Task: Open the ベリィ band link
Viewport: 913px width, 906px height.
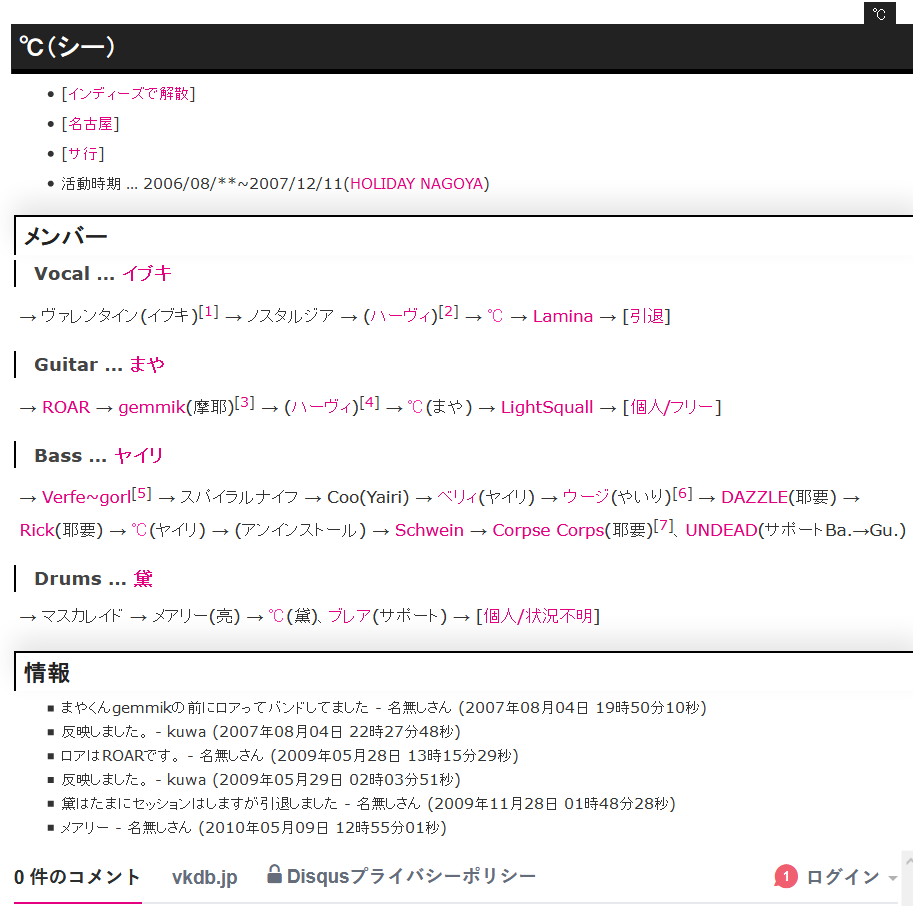Action: 457,497
